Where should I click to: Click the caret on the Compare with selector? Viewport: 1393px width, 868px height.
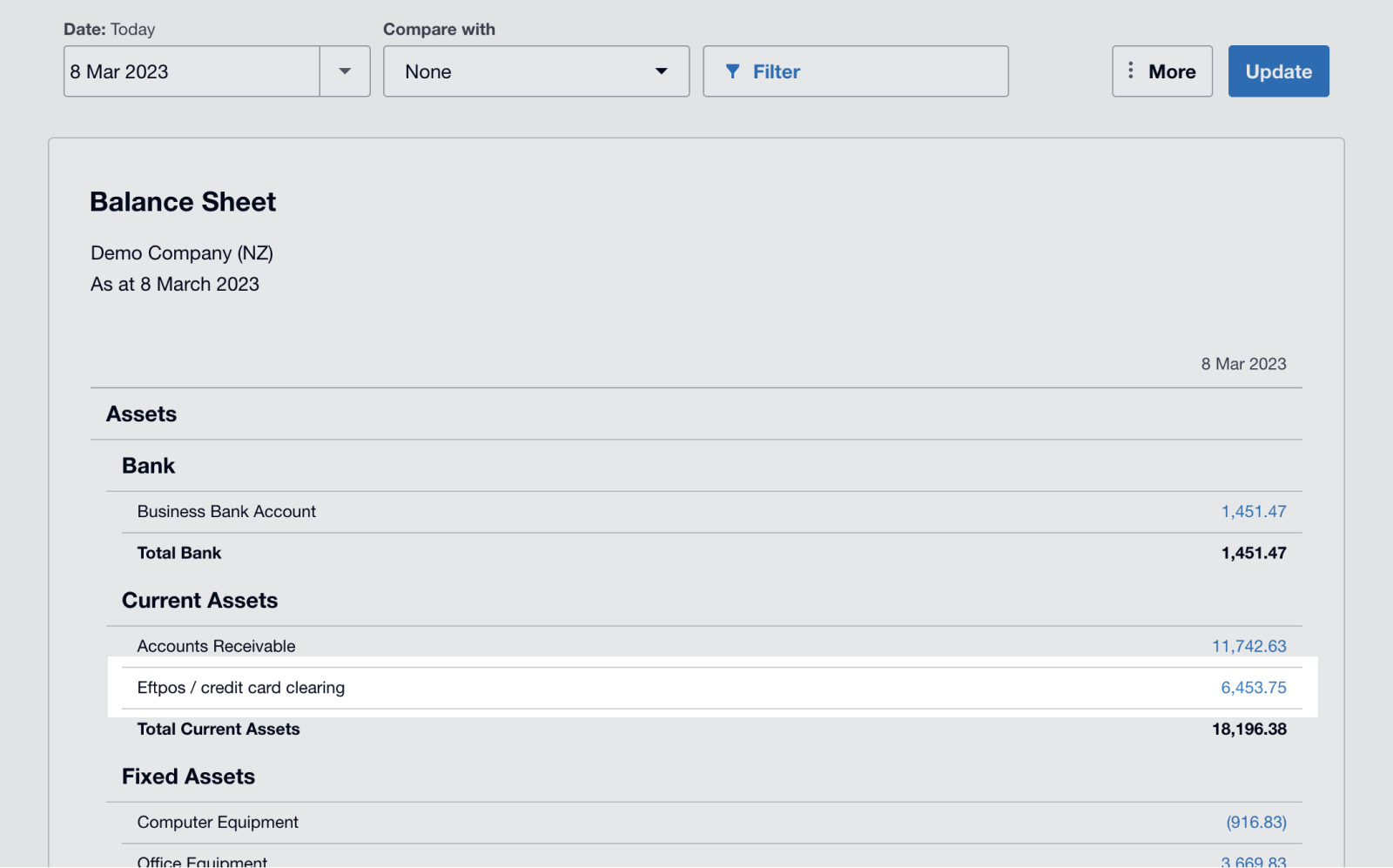click(x=661, y=71)
